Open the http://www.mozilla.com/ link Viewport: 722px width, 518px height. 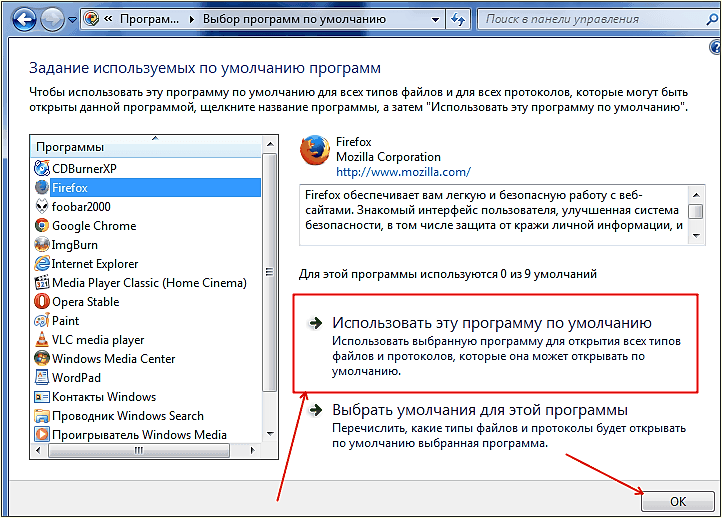point(403,172)
